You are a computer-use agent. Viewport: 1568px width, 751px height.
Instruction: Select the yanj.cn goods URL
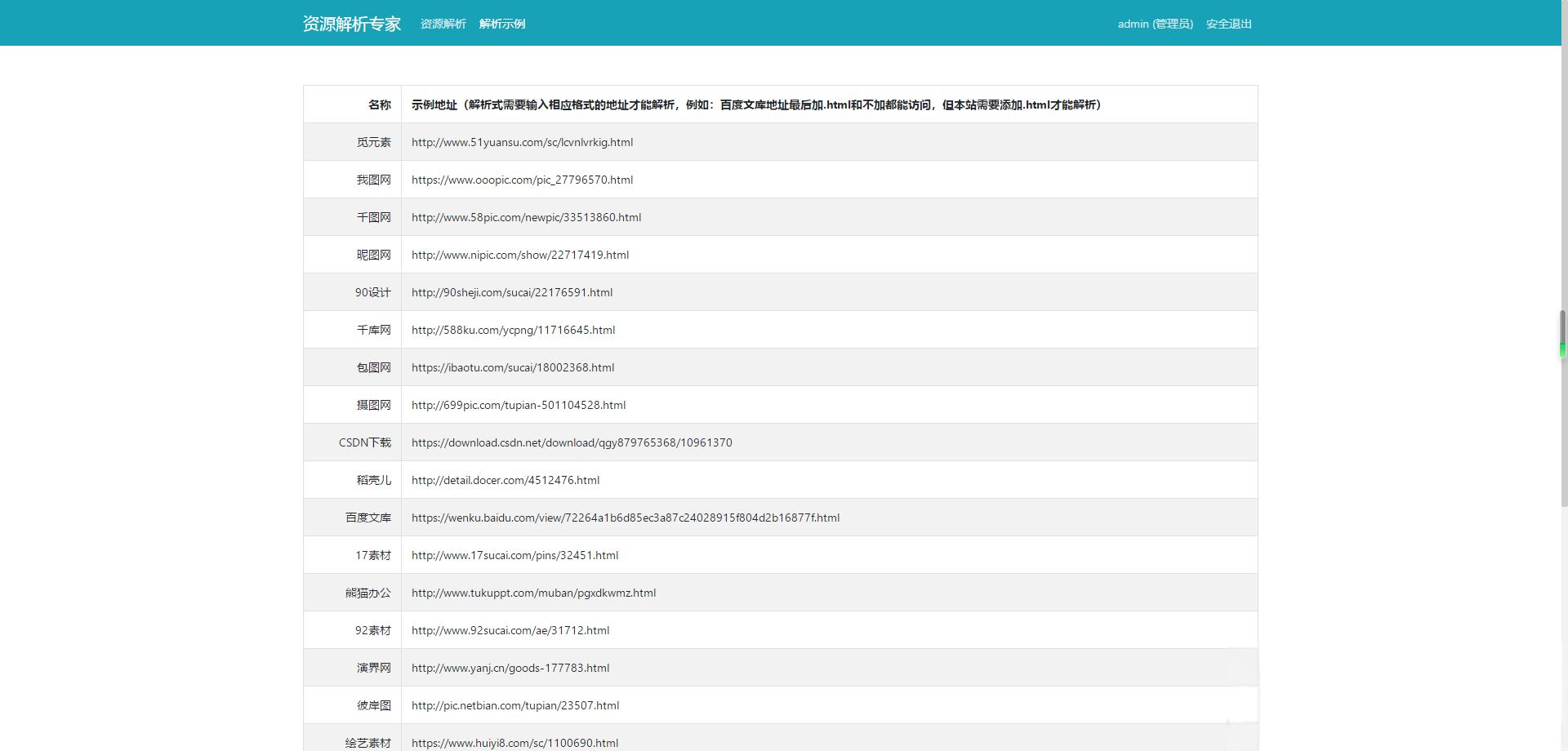[x=510, y=668]
